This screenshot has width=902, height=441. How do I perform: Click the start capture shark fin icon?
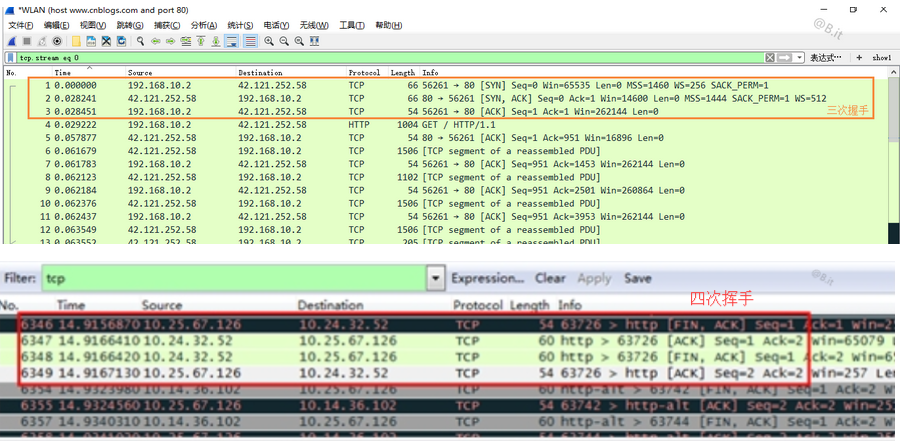[10, 41]
